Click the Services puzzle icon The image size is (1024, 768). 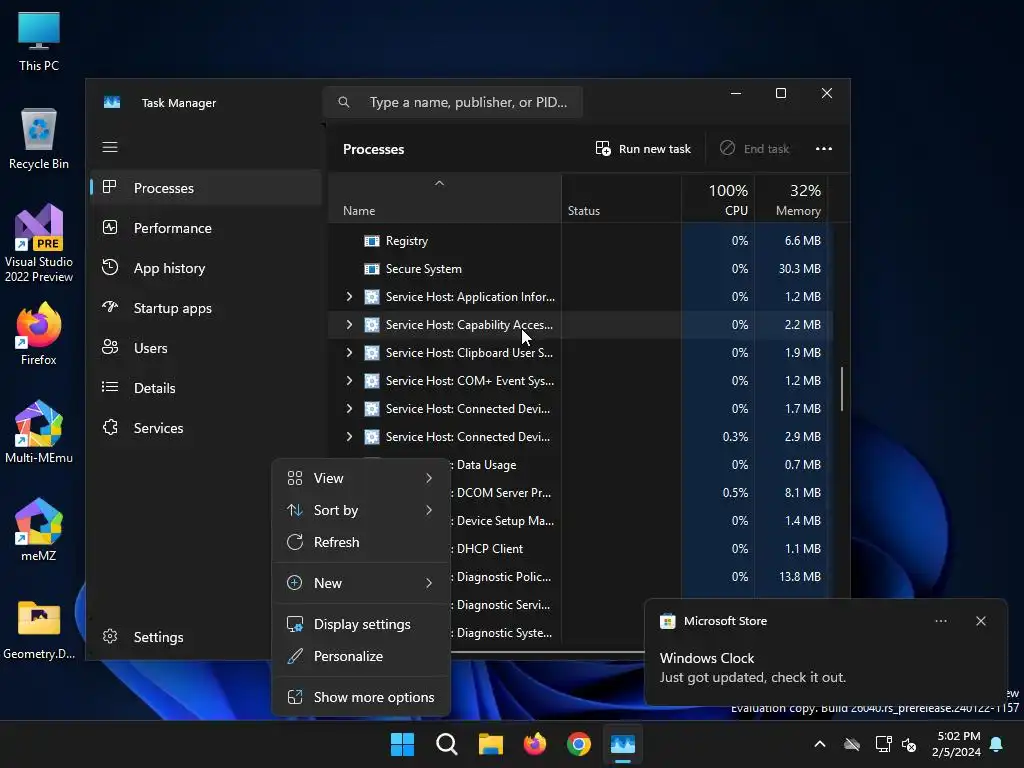point(110,427)
